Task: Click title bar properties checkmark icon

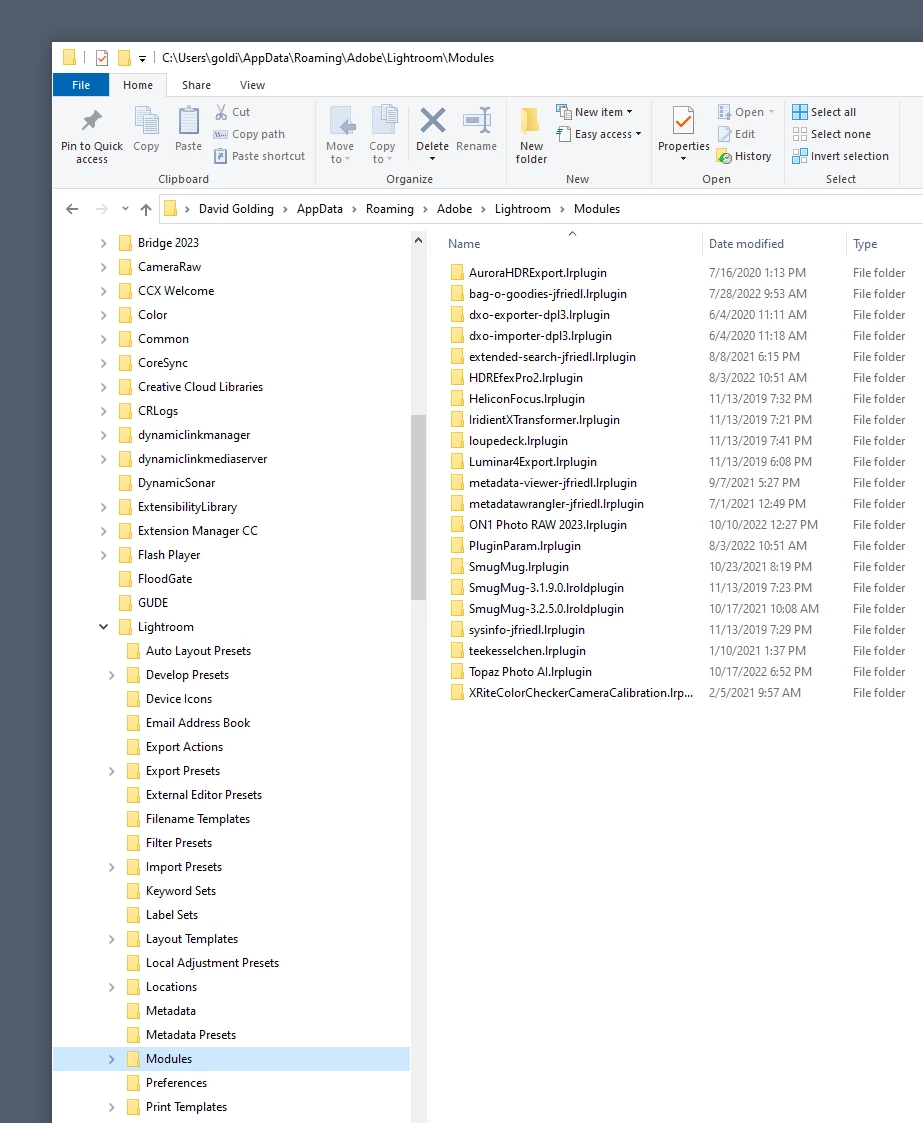Action: (x=102, y=58)
